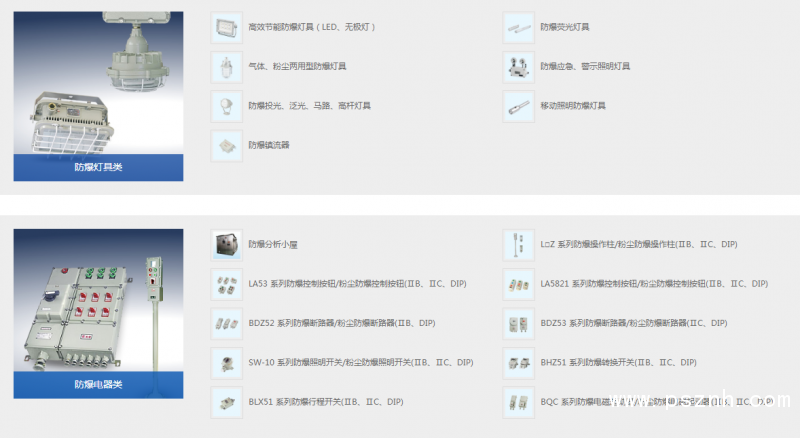Select the LA5821 control button icon
This screenshot has height=438, width=800.
(x=518, y=284)
